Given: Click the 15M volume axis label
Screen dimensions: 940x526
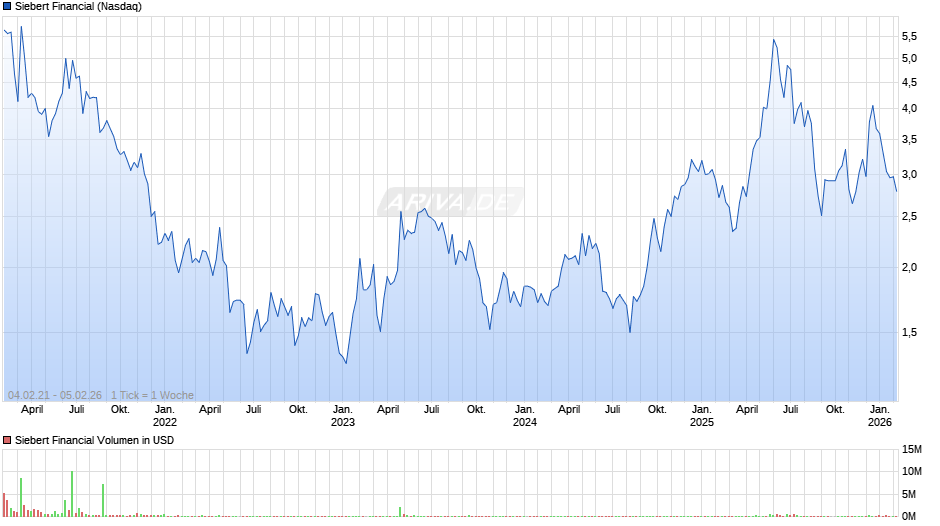Looking at the screenshot, I should tap(912, 450).
